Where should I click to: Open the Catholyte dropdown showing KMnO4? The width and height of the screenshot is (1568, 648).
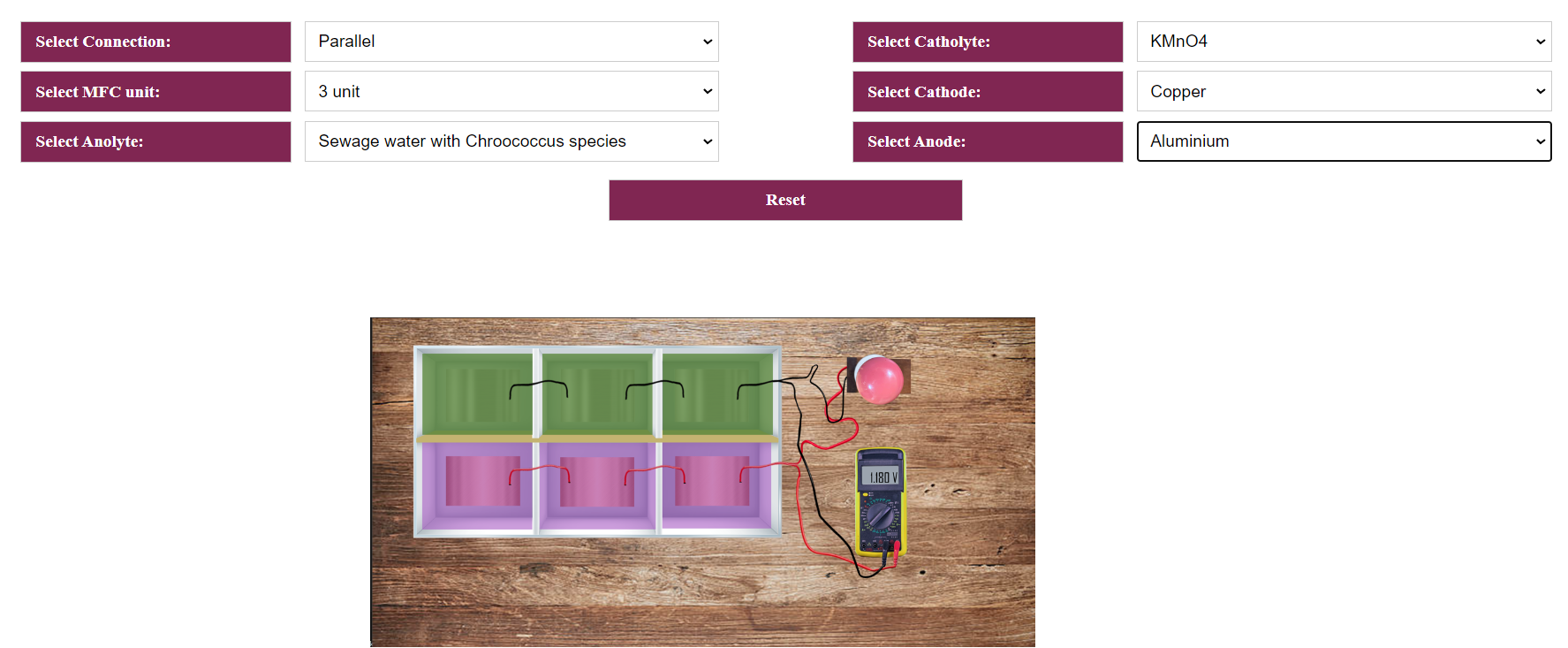coord(1344,42)
